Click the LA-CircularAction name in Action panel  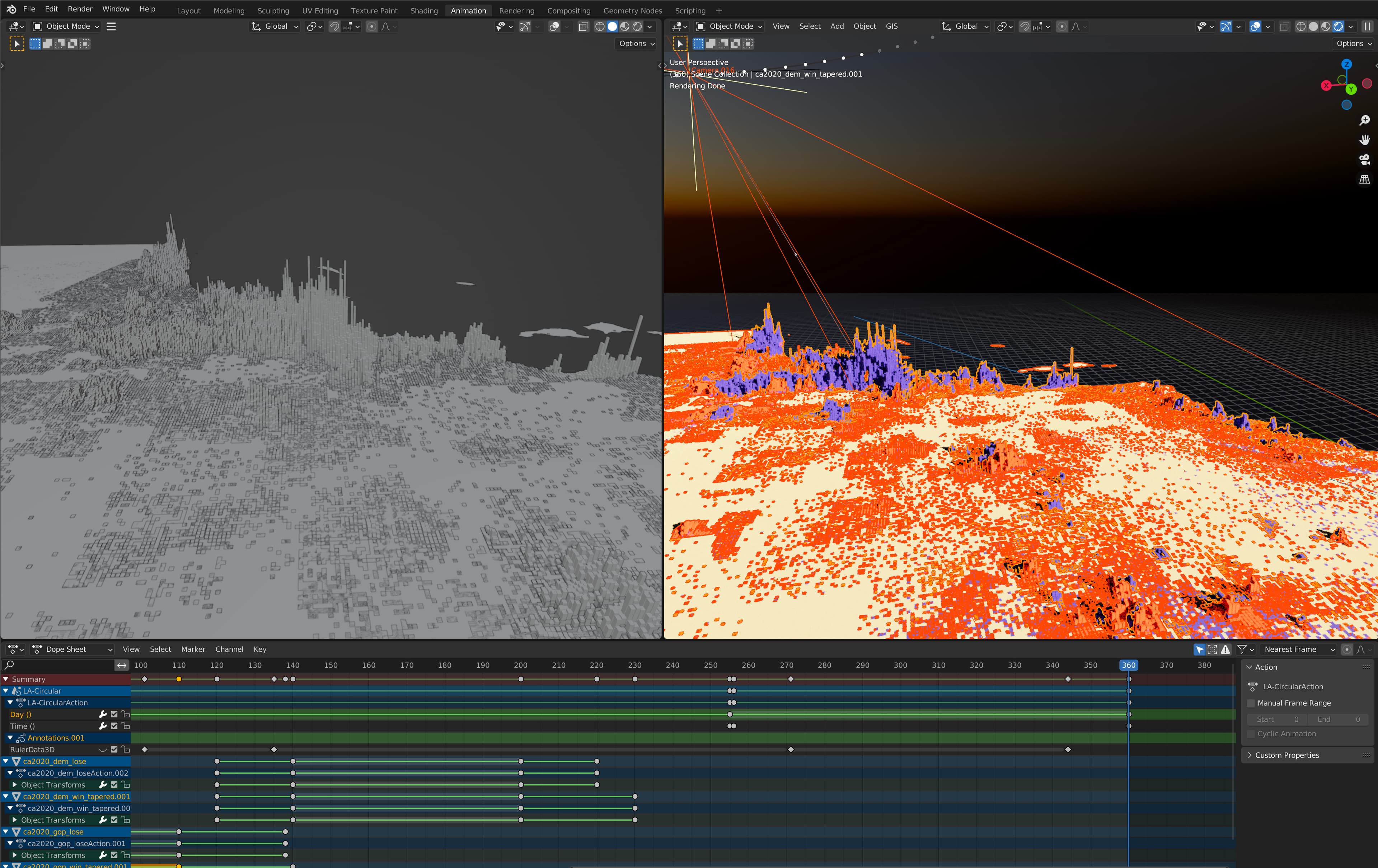pos(1293,687)
